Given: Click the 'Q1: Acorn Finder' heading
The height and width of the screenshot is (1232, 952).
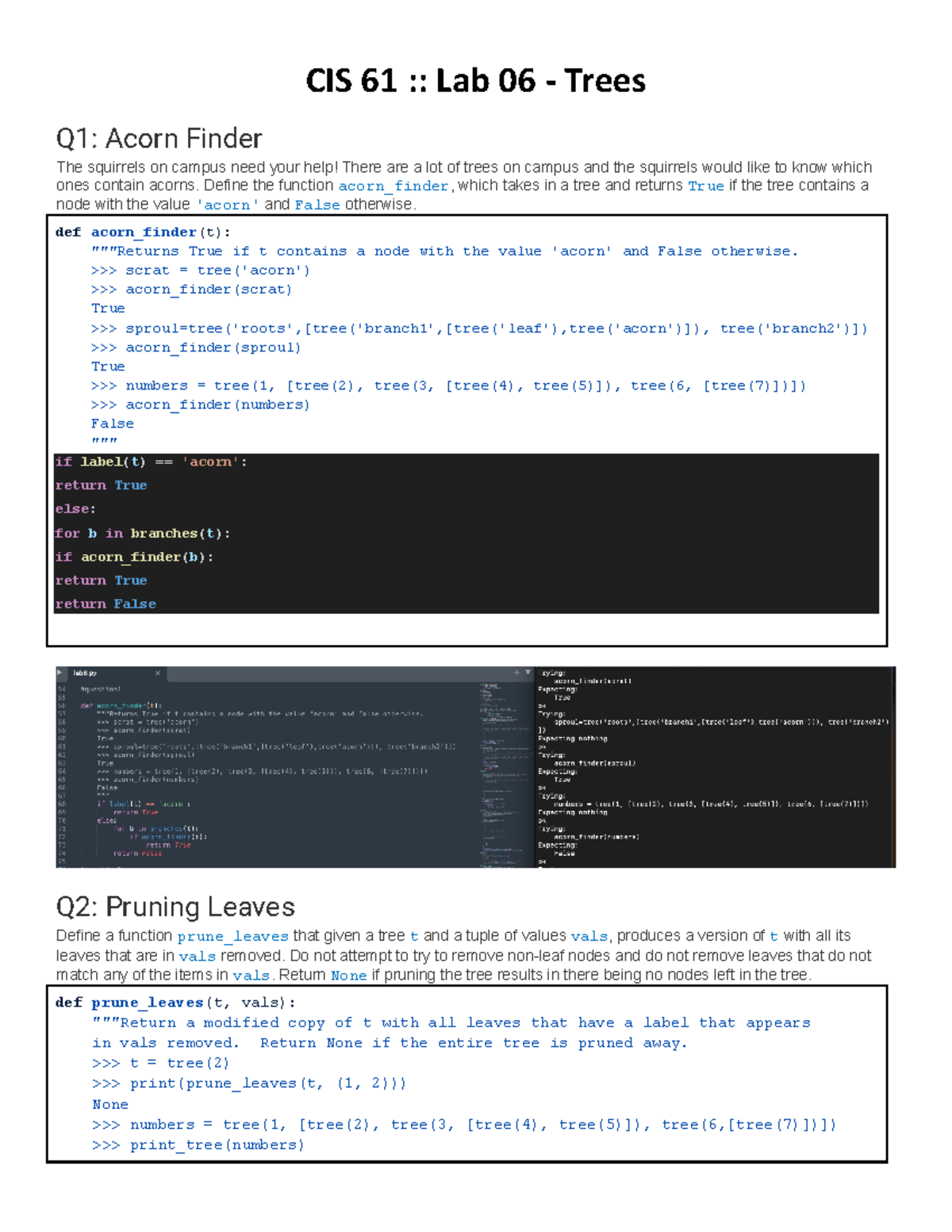Looking at the screenshot, I should coord(159,139).
